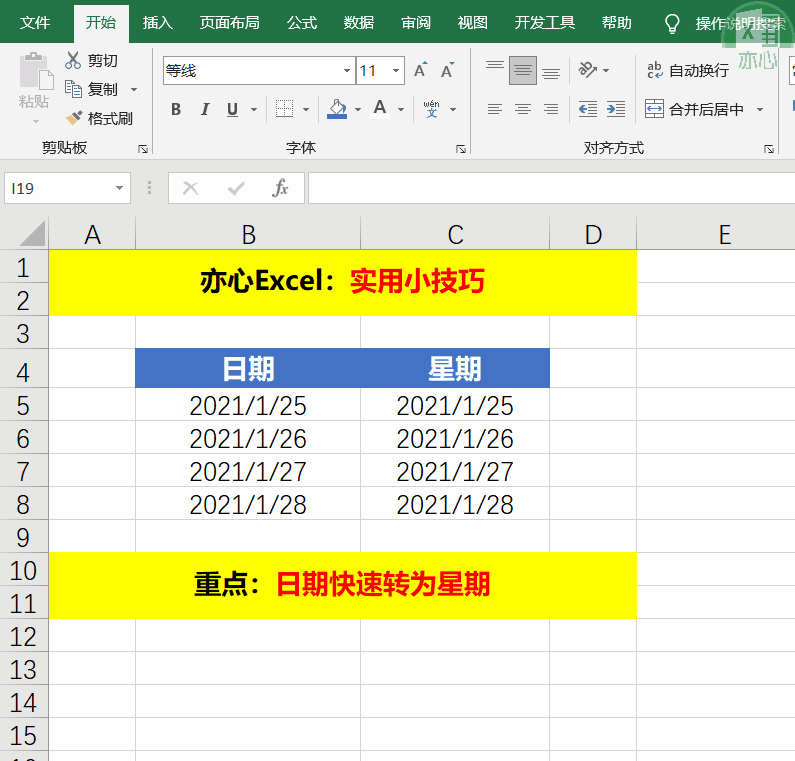Switch to the 数据 Data tab
This screenshot has width=795, height=761.
[358, 23]
